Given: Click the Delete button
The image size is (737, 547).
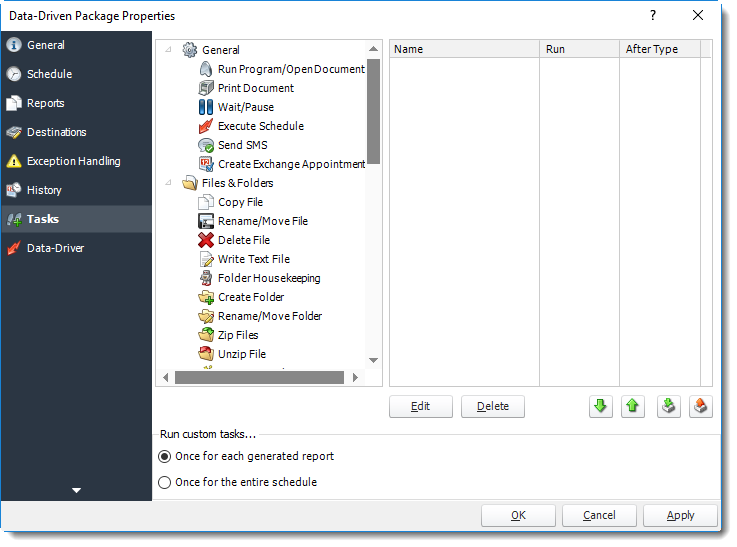Looking at the screenshot, I should (493, 406).
